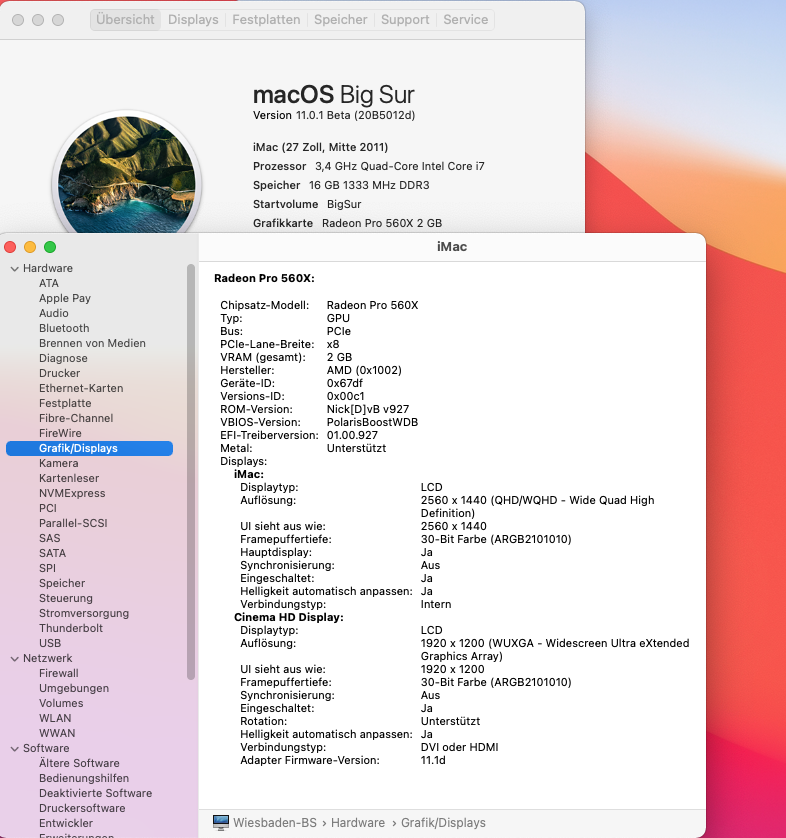Select WWAN in the sidebar

(x=57, y=733)
